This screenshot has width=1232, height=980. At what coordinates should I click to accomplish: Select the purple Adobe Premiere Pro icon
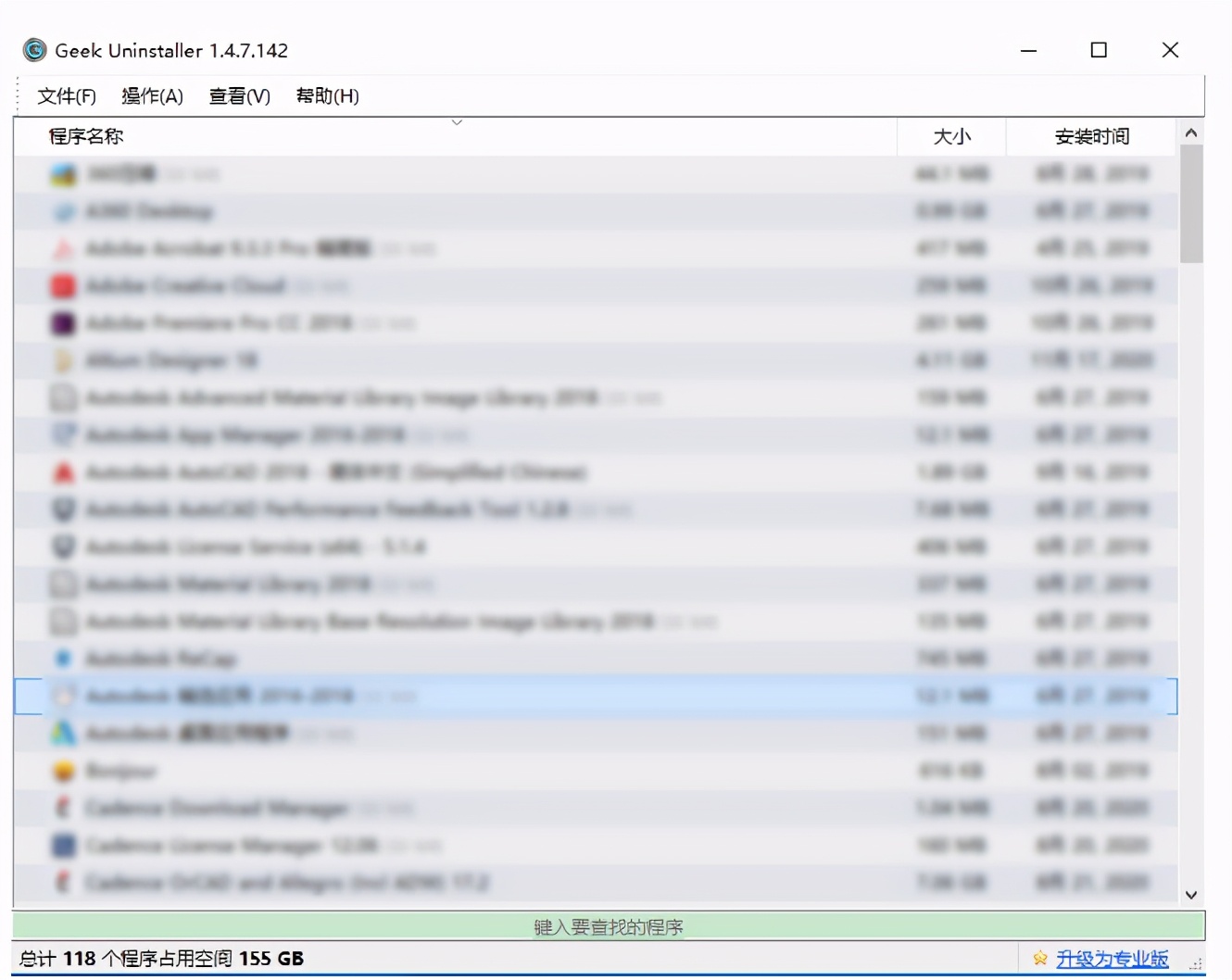(63, 322)
